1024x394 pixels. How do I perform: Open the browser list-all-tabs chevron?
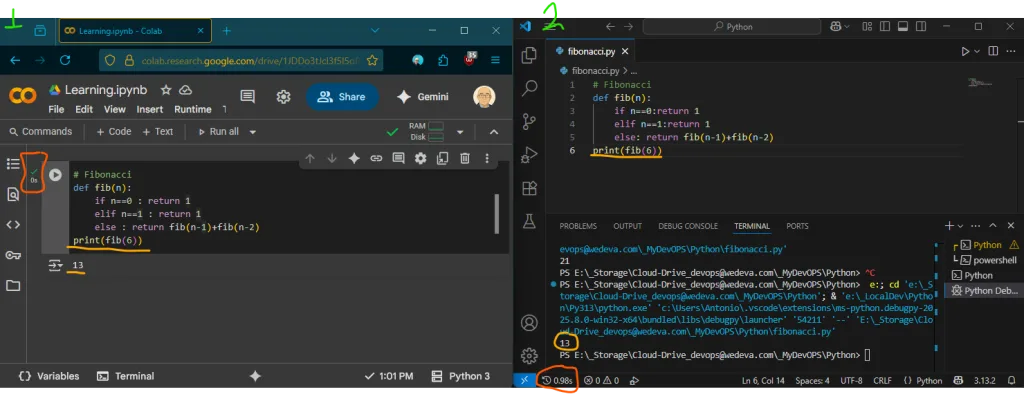375,31
